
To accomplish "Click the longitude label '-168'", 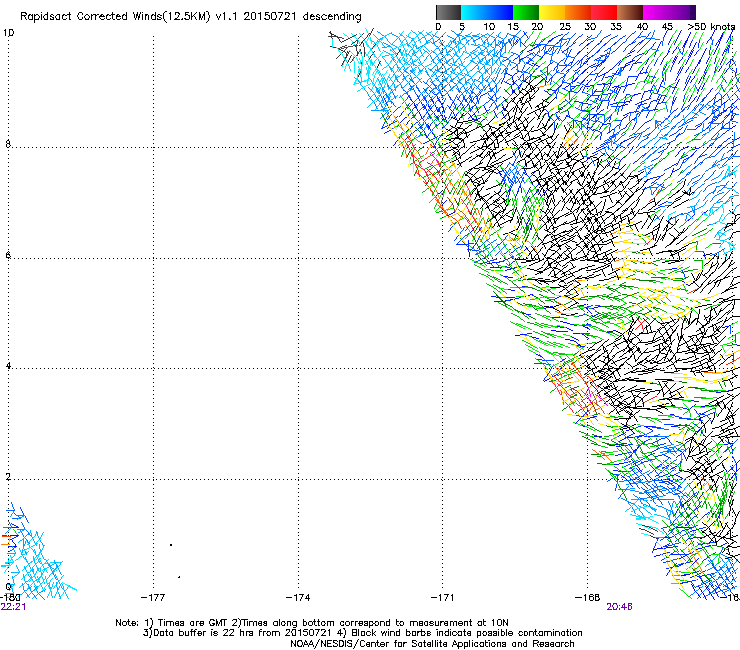I will 587,598.
